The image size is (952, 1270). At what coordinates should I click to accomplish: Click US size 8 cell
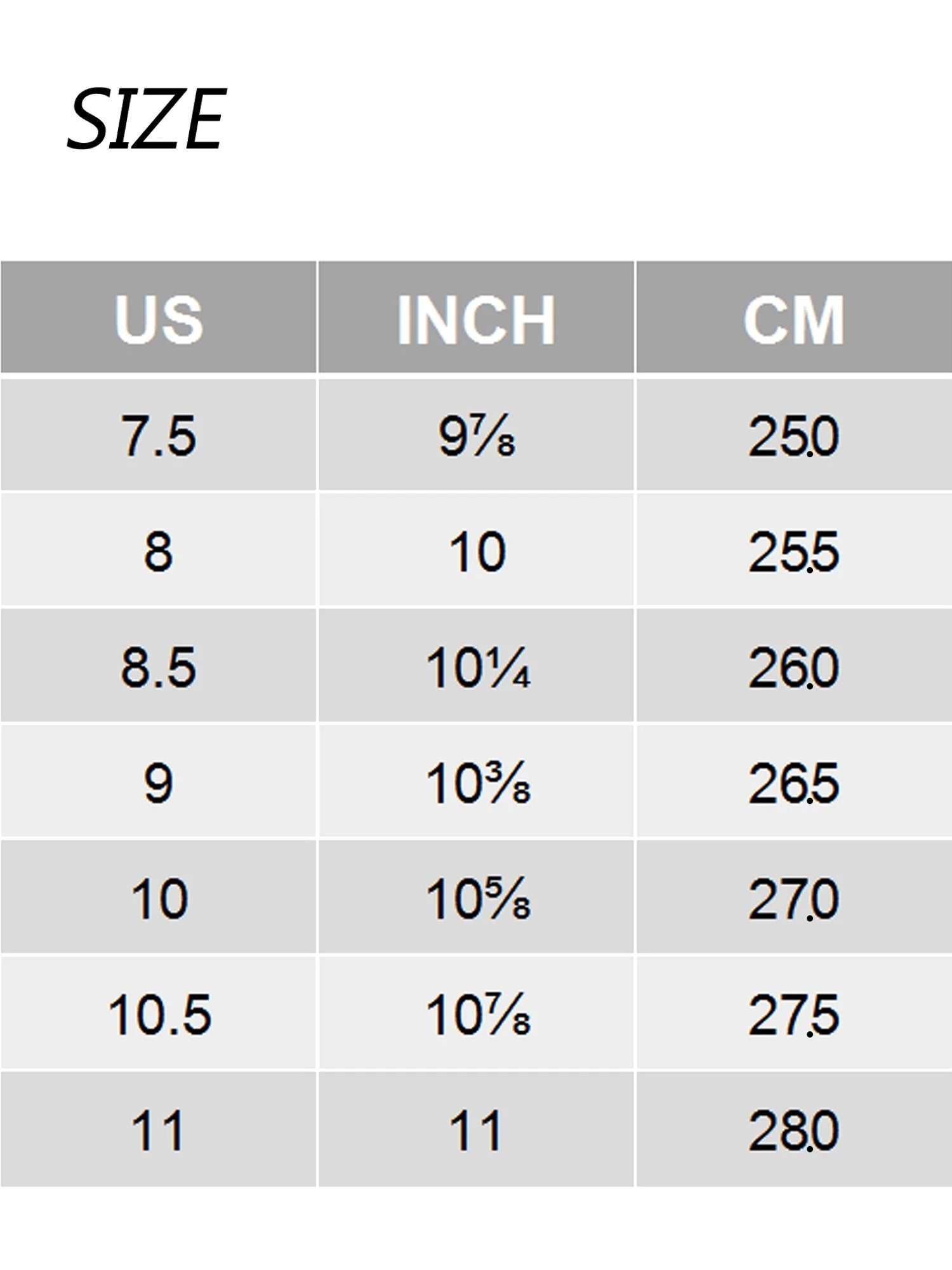point(159,550)
